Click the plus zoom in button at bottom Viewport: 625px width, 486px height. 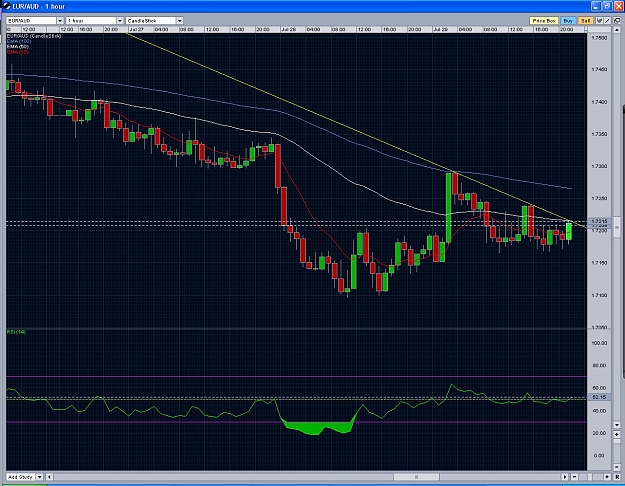click(x=607, y=477)
